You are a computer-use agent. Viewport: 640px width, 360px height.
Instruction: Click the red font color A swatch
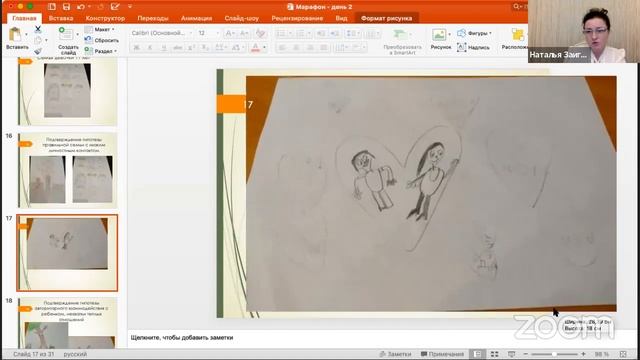256,48
